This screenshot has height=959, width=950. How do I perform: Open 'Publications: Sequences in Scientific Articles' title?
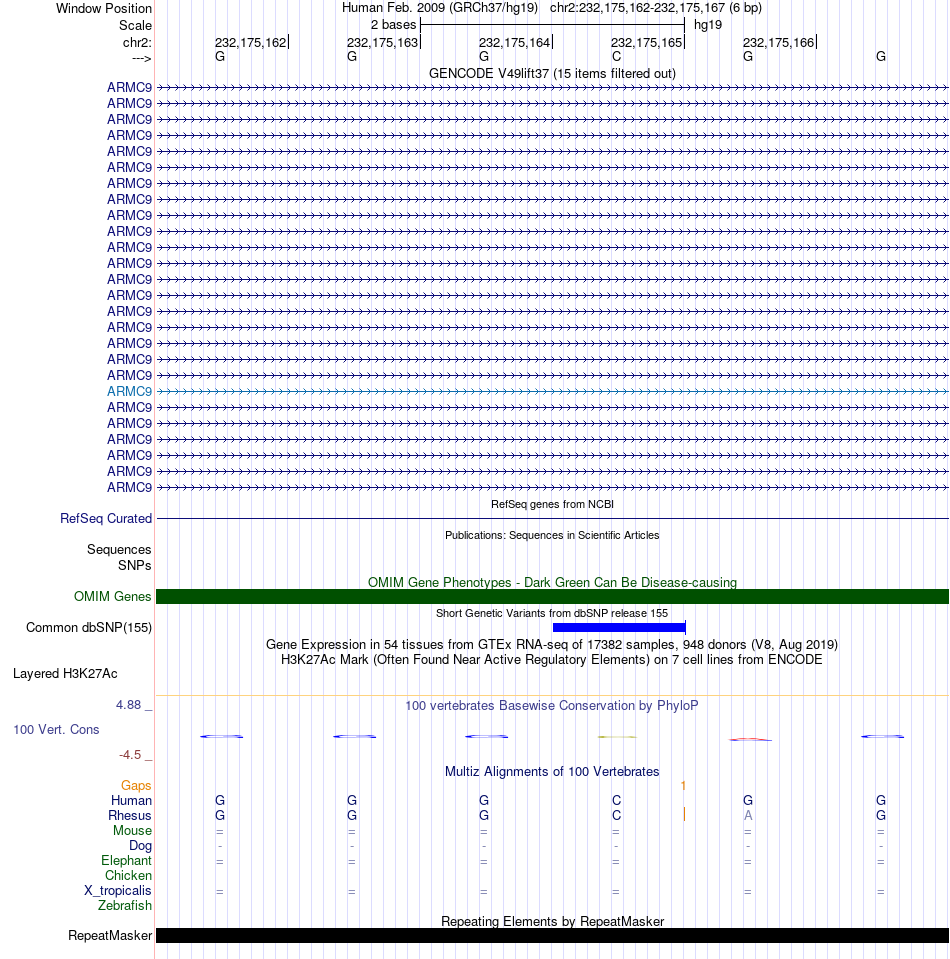coord(552,535)
